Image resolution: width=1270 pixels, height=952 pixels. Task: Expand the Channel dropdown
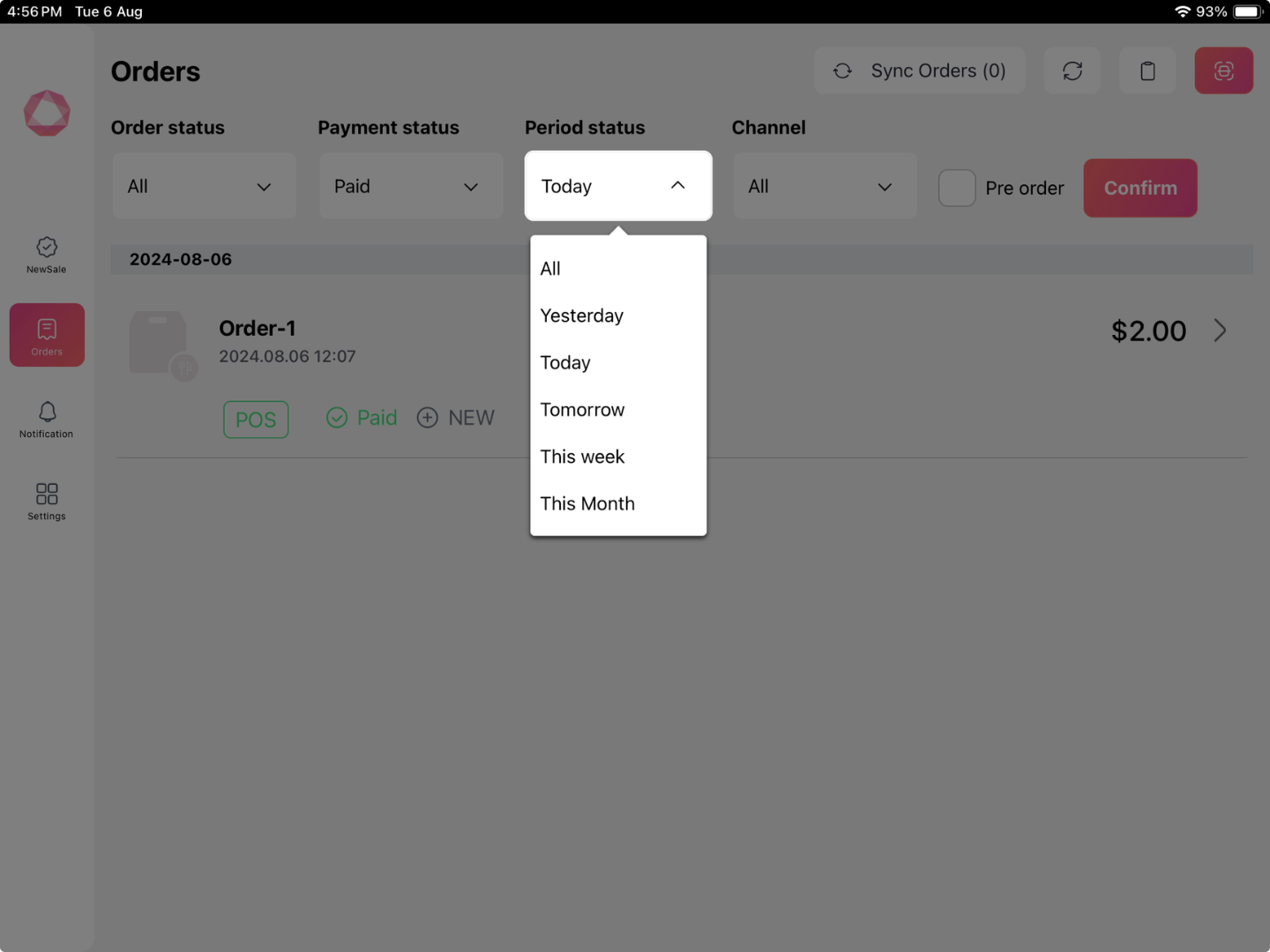tap(825, 186)
